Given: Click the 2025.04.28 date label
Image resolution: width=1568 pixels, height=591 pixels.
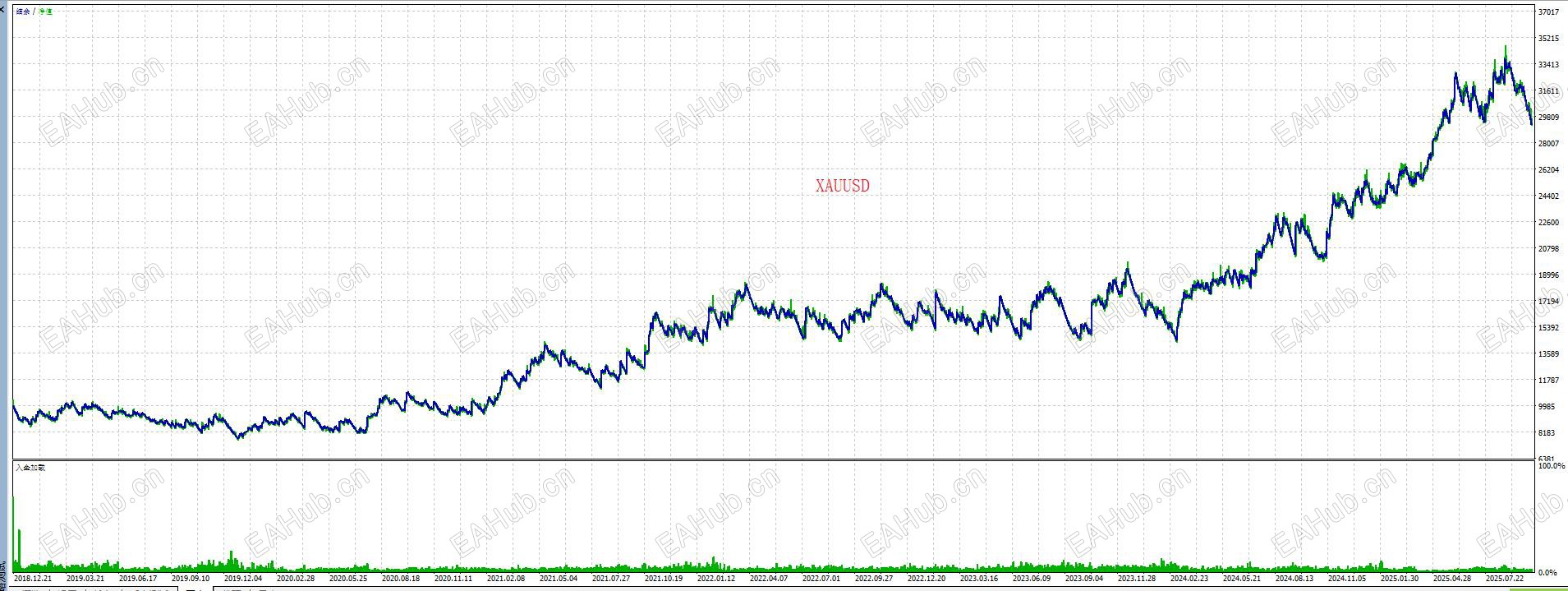Looking at the screenshot, I should click(1452, 579).
